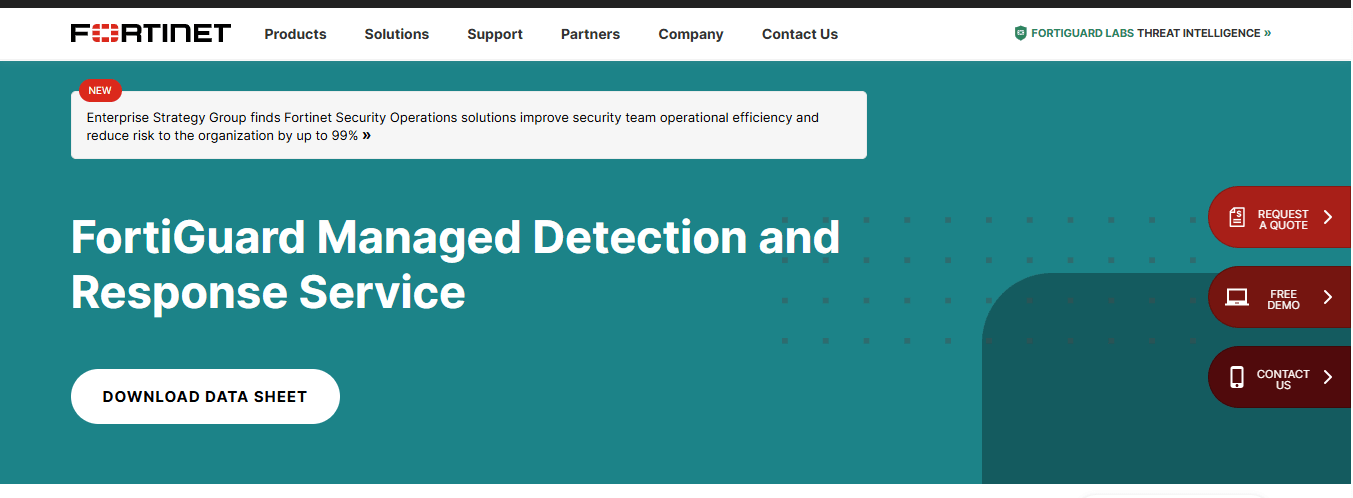Go to Contact Us in navigation bar

pos(800,34)
